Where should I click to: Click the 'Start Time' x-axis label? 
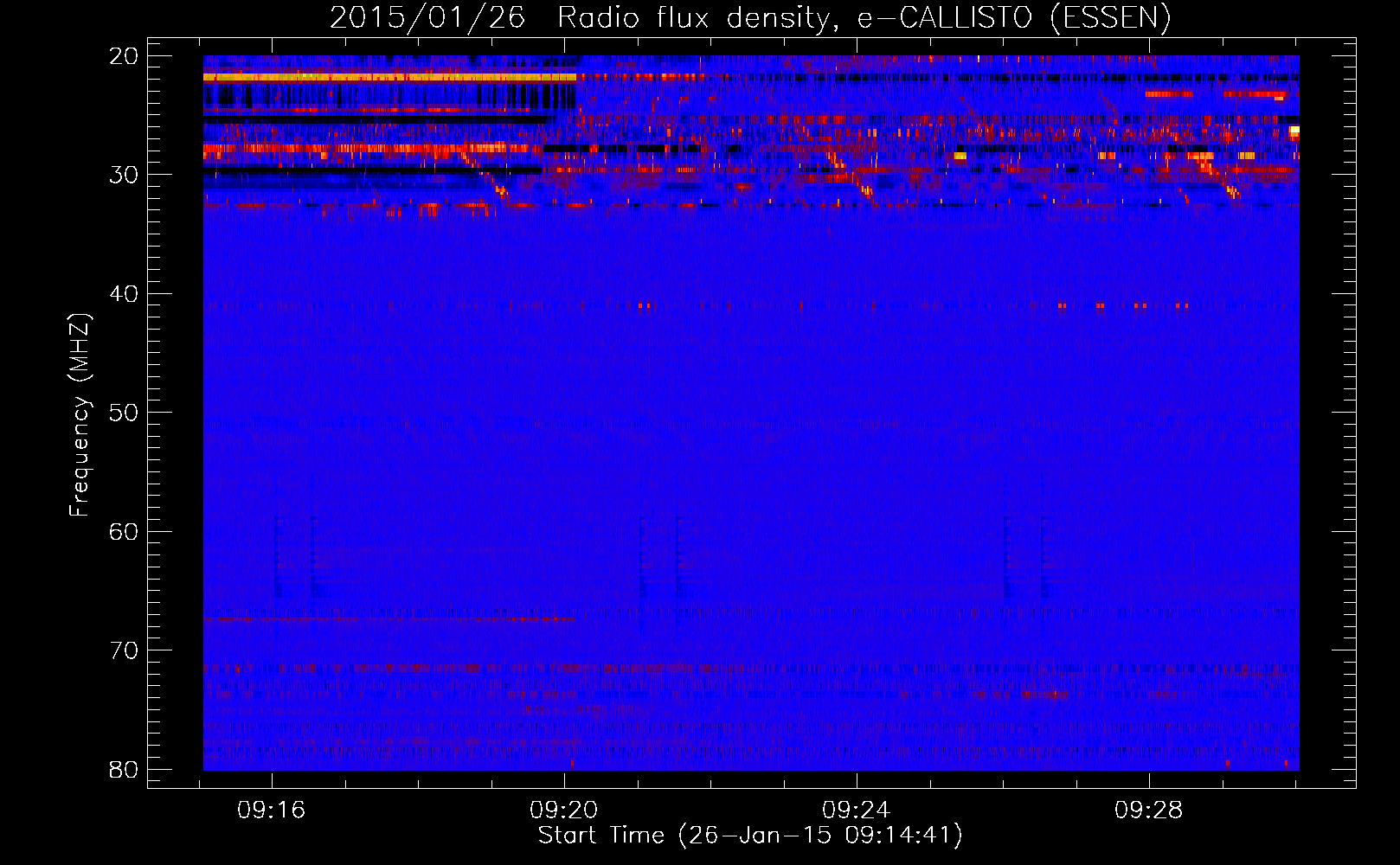[750, 836]
